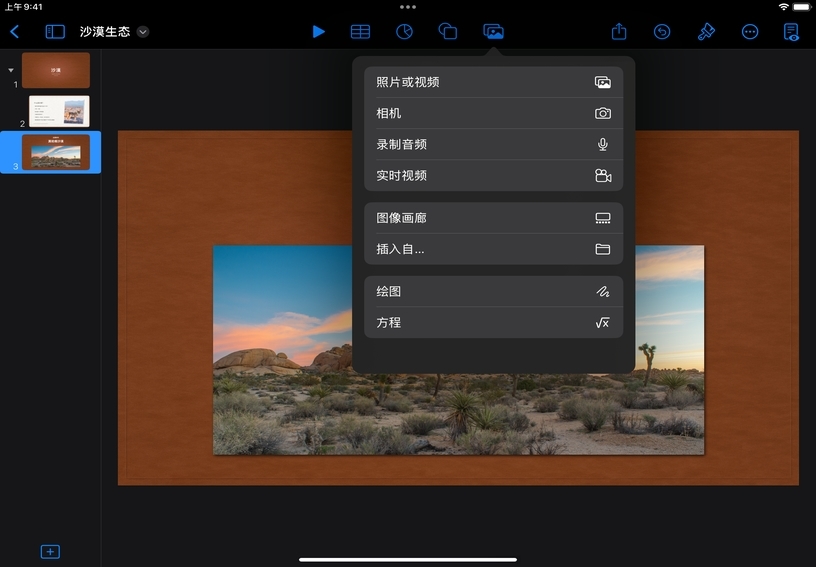Collapse the slide group disclosure triangle
Screen dimensions: 816x567
11,70
